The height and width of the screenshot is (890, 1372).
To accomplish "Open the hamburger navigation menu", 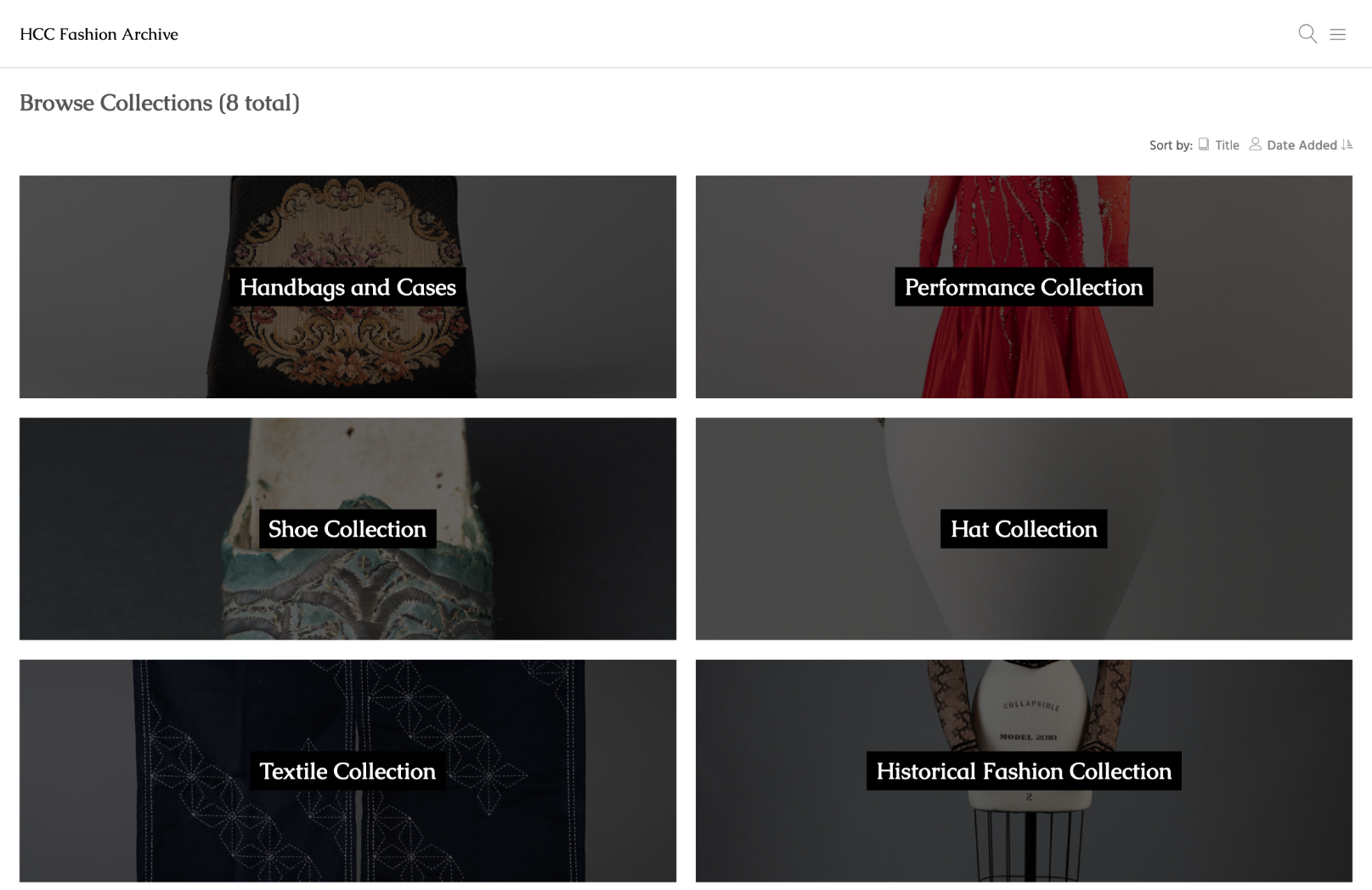I will pyautogui.click(x=1338, y=35).
